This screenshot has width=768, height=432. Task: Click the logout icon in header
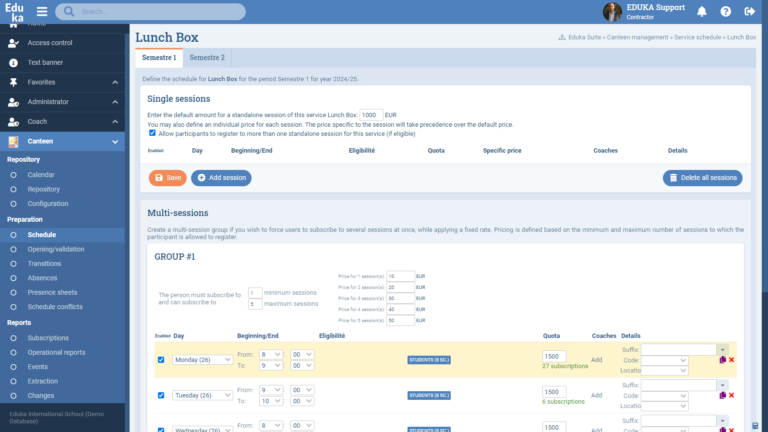[749, 12]
